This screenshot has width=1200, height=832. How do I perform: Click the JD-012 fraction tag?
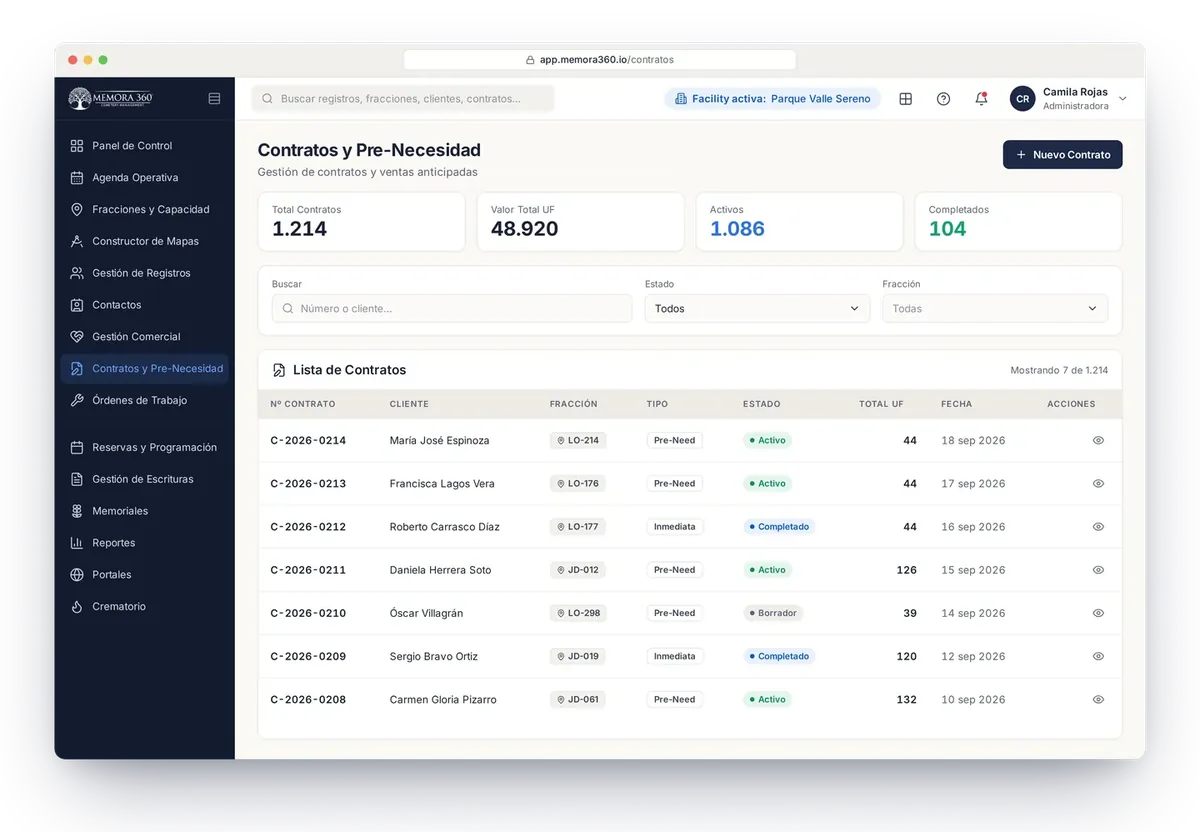(578, 570)
